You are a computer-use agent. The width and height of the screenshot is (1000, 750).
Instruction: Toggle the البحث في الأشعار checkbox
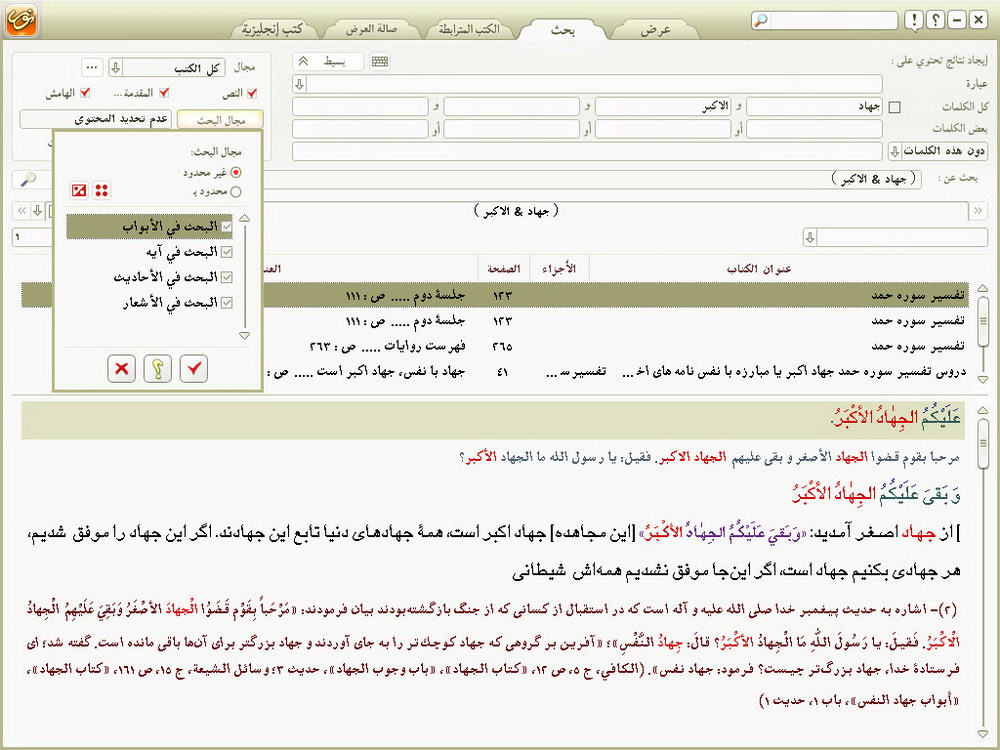226,303
